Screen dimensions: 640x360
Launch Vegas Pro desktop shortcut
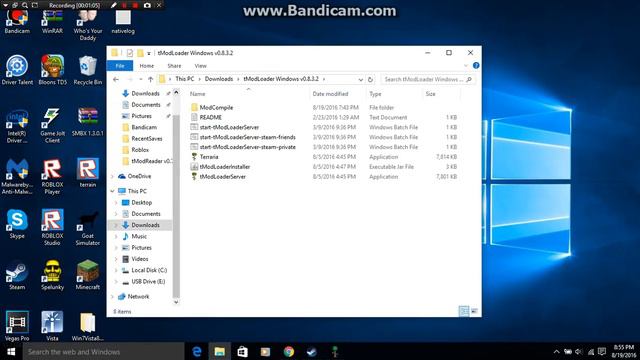point(17,326)
